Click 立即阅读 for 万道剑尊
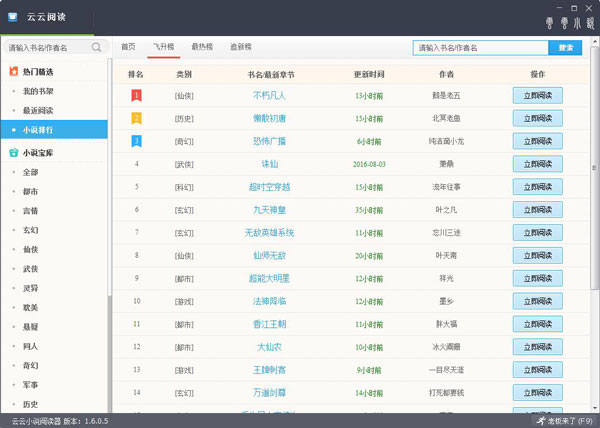This screenshot has width=600, height=428. pos(538,392)
